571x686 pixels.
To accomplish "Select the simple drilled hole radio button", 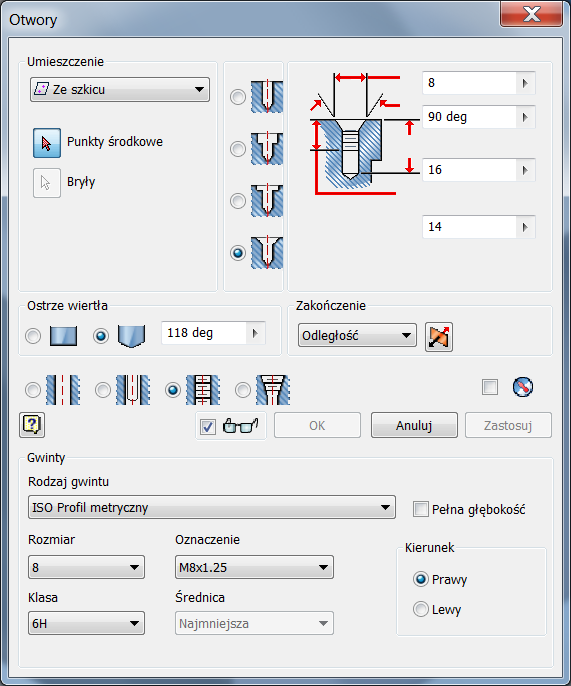I will tap(238, 97).
